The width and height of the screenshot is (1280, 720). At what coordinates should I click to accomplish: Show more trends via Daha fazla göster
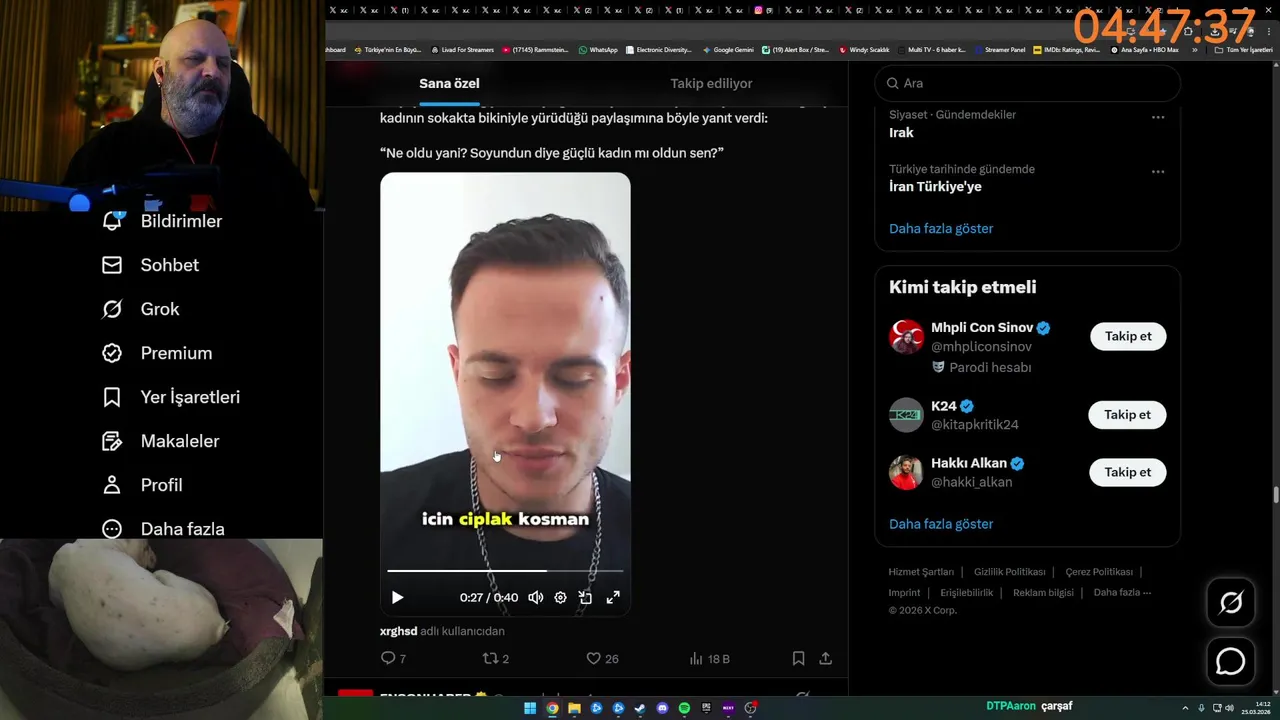pyautogui.click(x=941, y=228)
